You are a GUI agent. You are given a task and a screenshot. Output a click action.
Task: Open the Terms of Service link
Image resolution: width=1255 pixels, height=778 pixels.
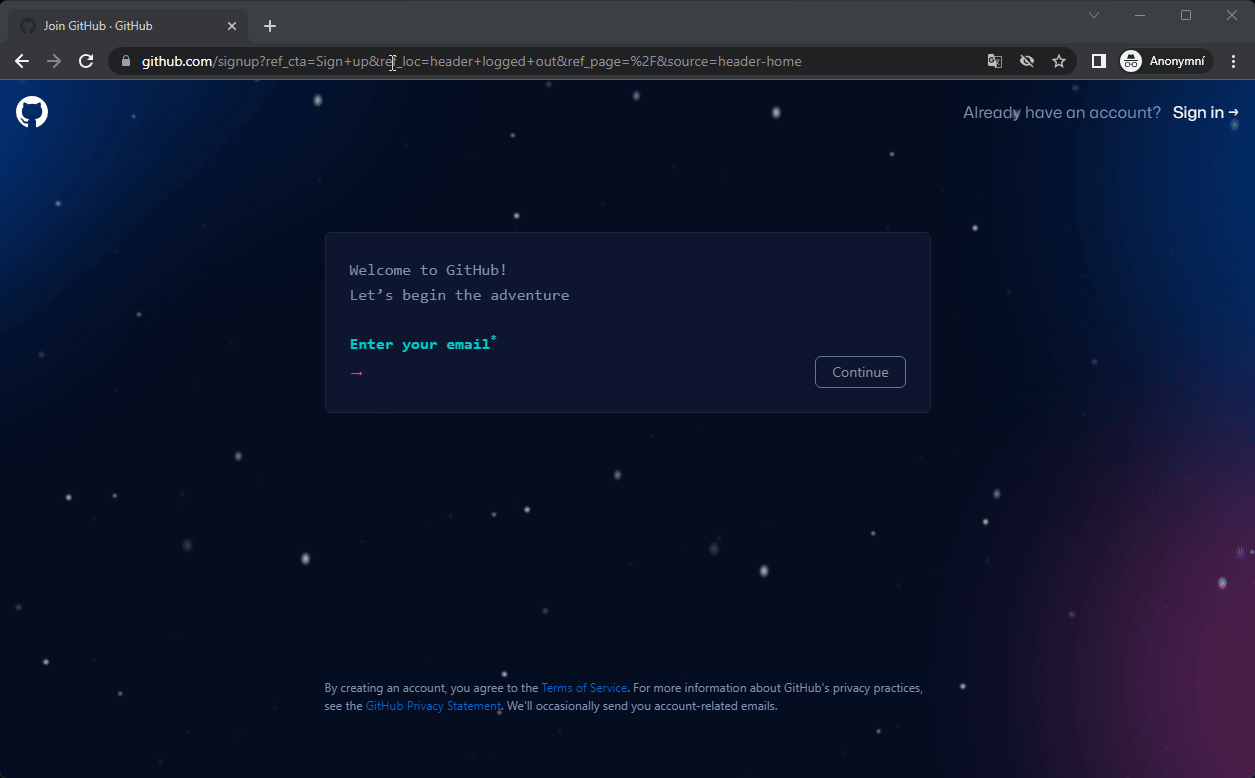click(x=584, y=687)
